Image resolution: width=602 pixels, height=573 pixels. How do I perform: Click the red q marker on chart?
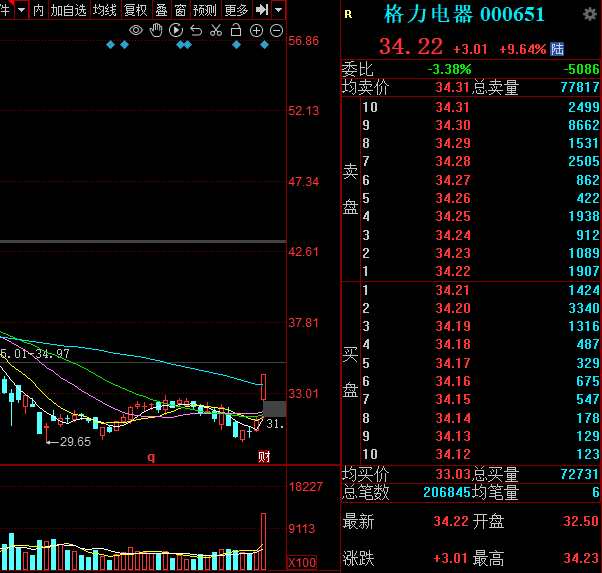pyautogui.click(x=151, y=457)
